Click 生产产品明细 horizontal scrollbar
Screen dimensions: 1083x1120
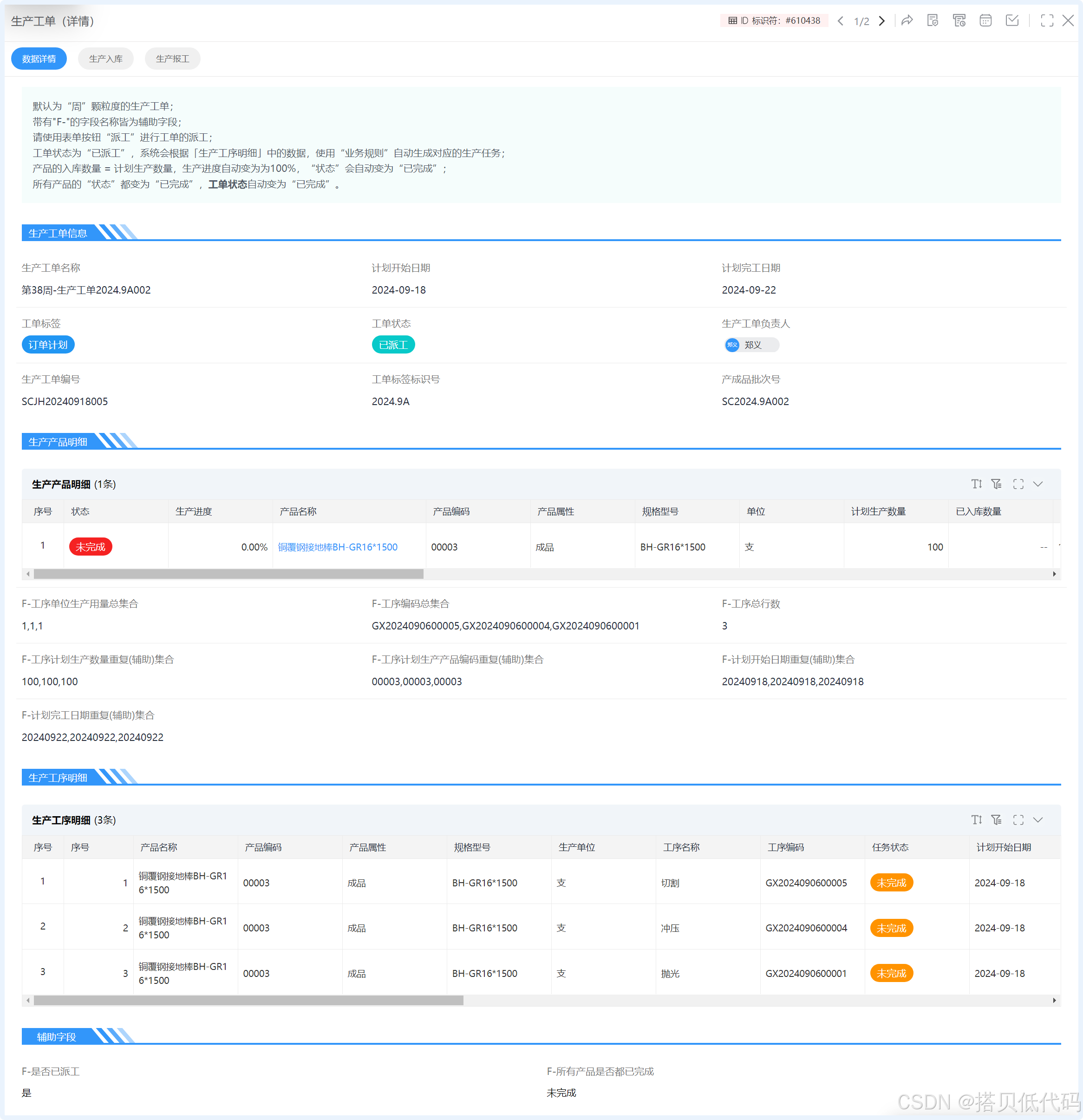(228, 574)
